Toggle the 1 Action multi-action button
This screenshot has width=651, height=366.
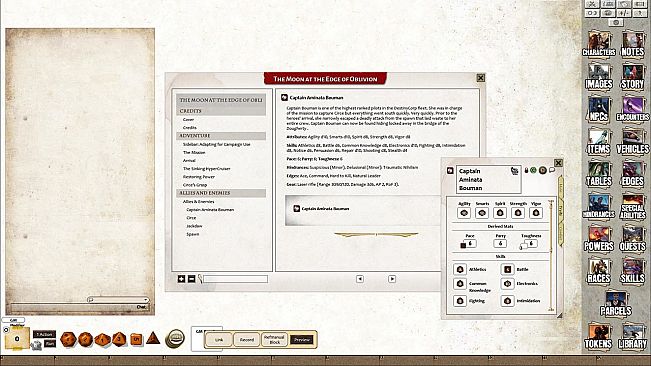click(x=44, y=334)
